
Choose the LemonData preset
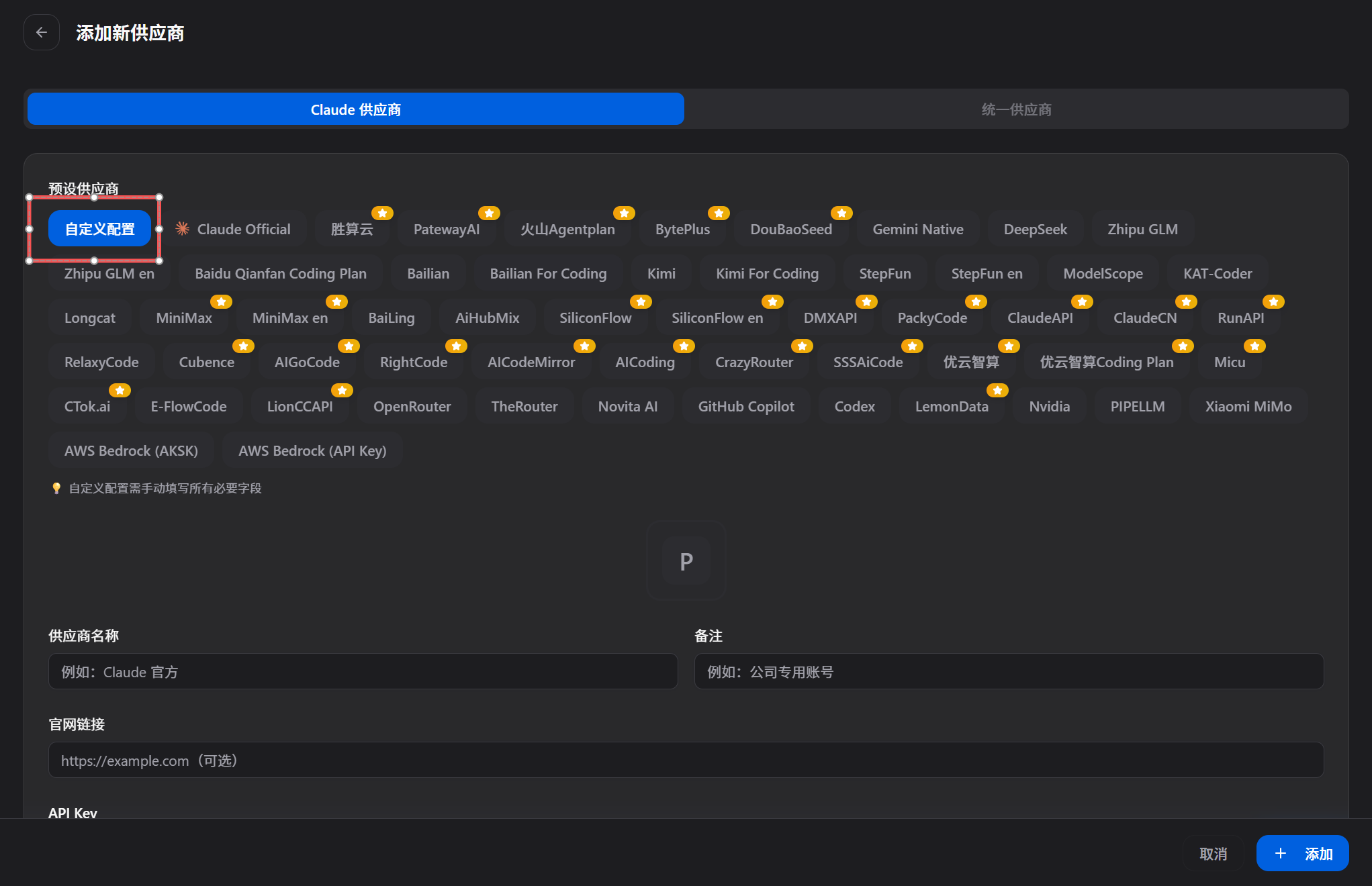click(952, 406)
